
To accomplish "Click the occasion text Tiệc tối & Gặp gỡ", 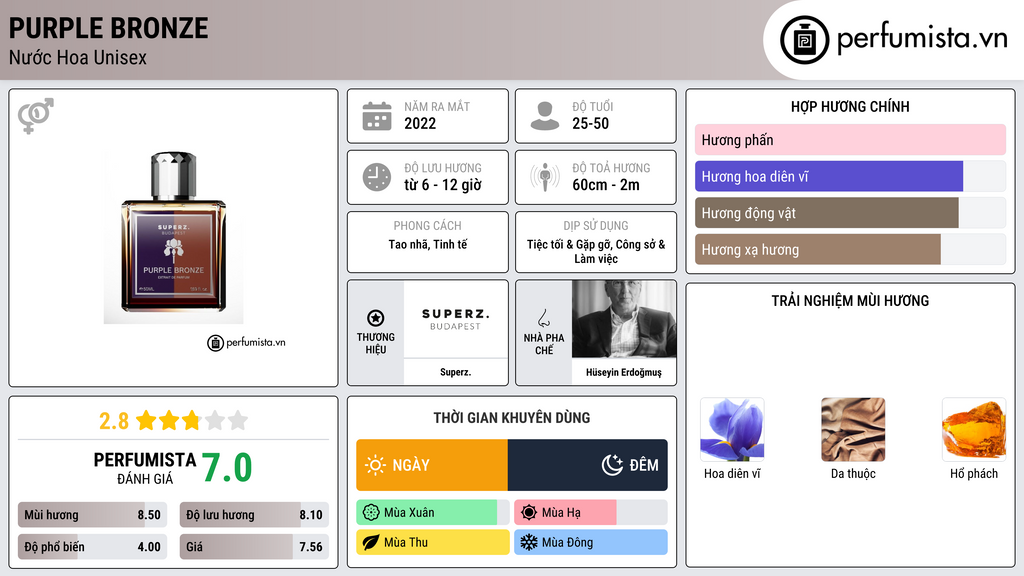I will (x=569, y=244).
